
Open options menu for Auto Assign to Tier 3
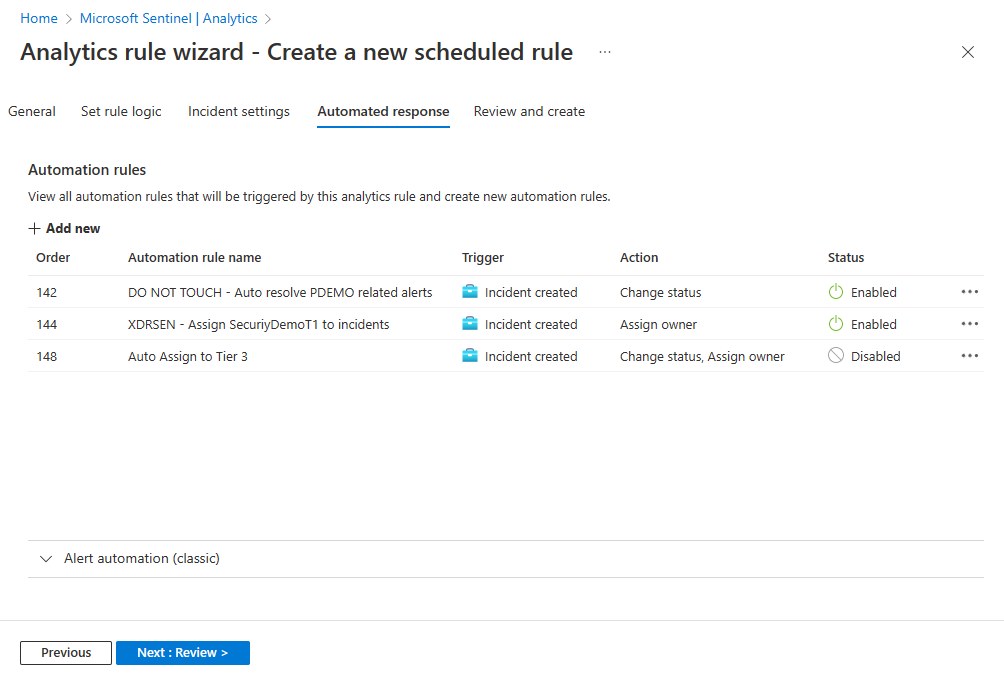(x=969, y=356)
